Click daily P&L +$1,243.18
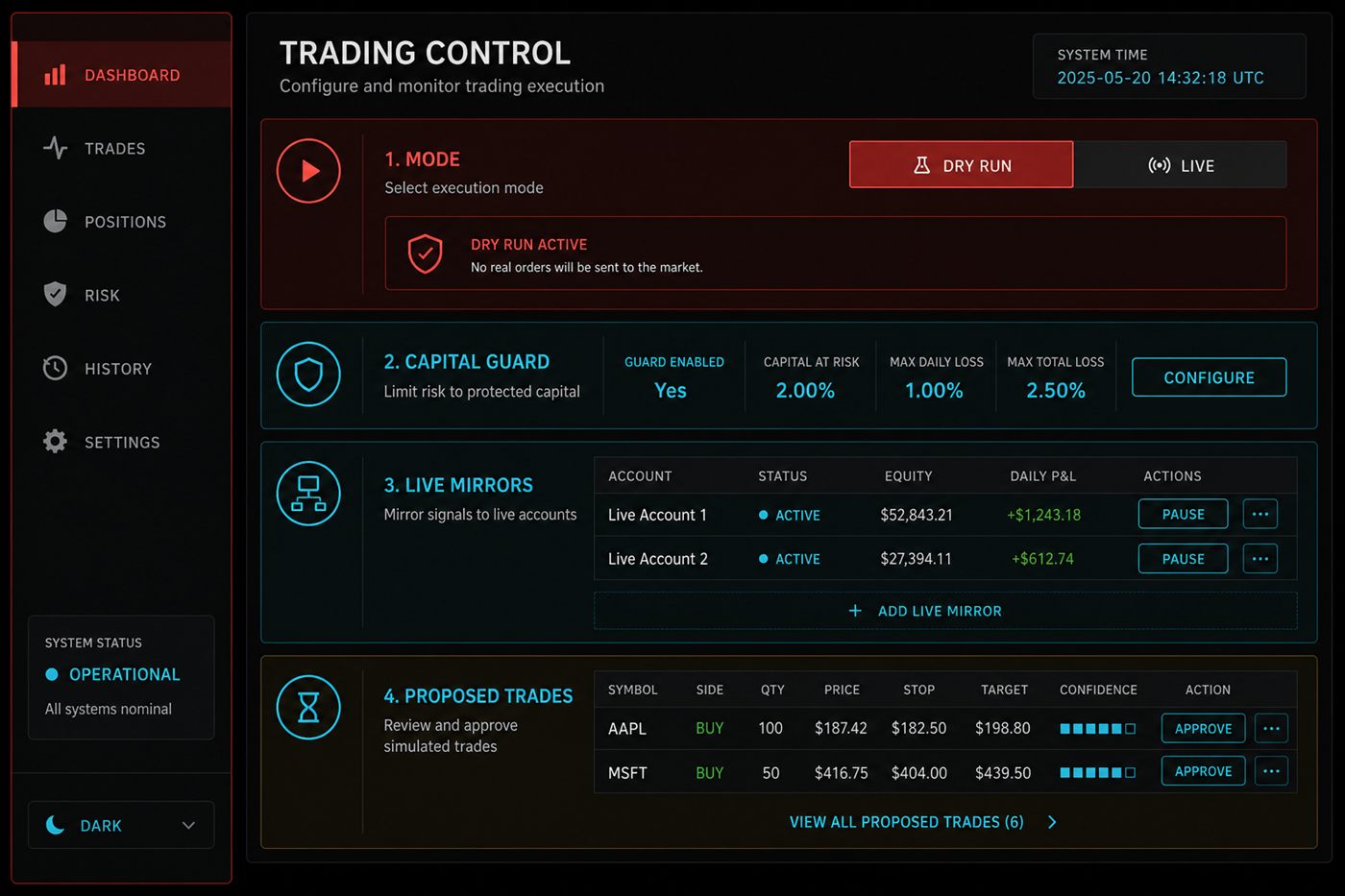 (1043, 515)
